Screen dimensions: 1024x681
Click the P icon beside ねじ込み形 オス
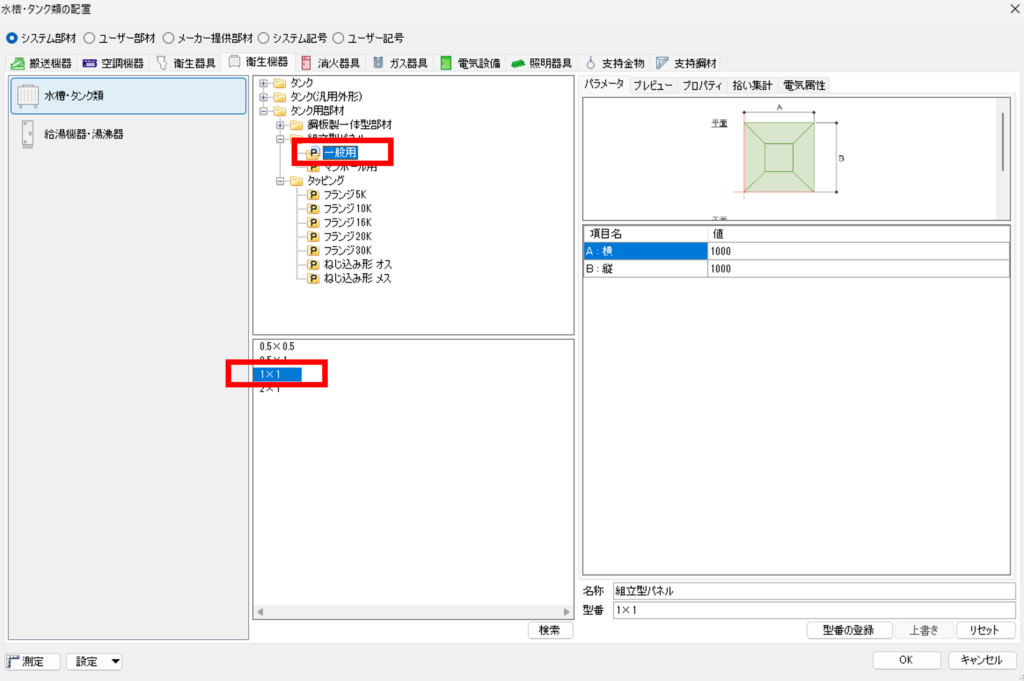[x=314, y=264]
